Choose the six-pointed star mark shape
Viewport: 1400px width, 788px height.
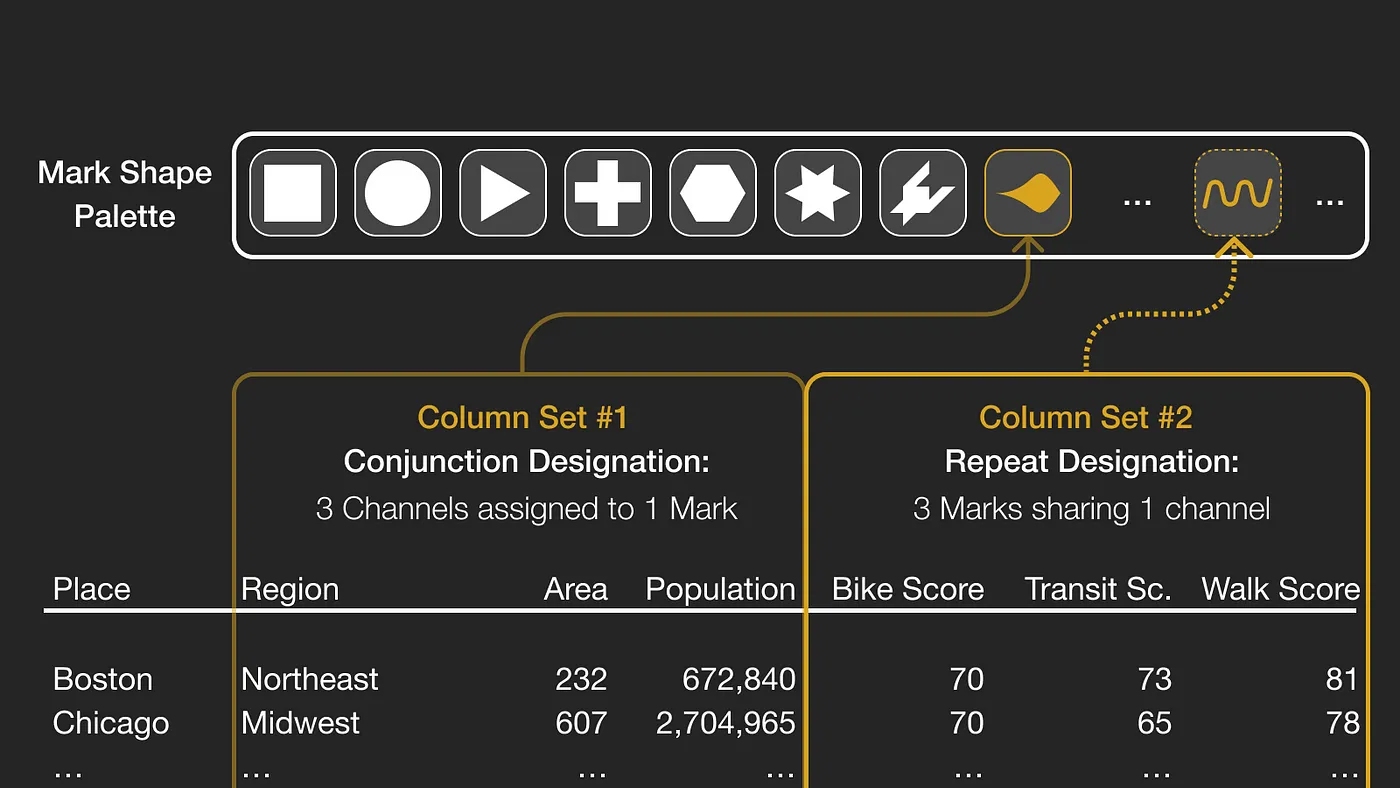pyautogui.click(x=817, y=193)
